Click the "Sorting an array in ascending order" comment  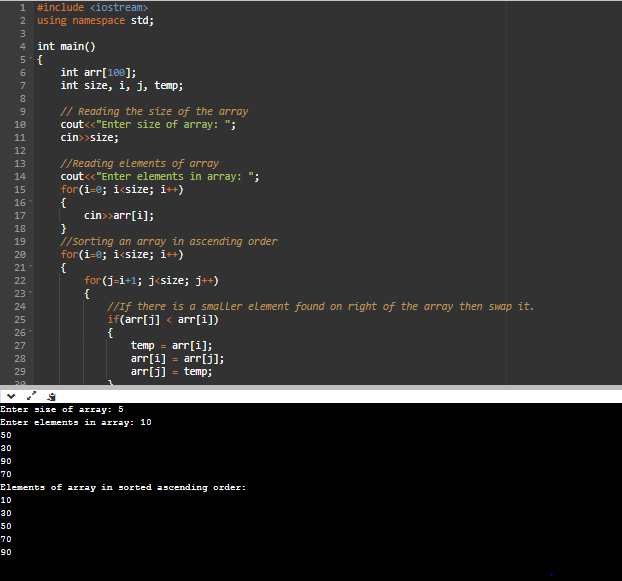168,242
